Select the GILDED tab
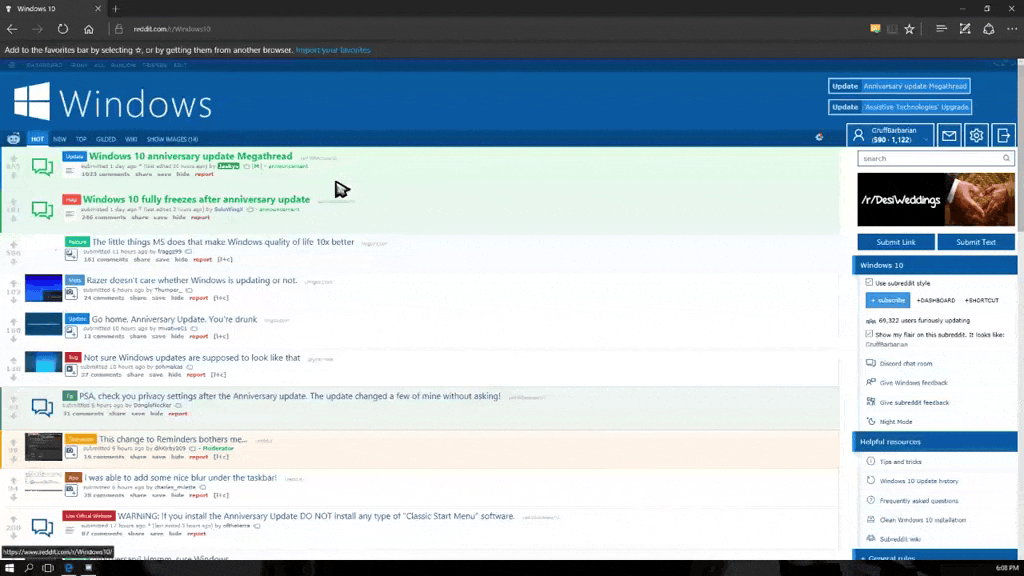This screenshot has height=576, width=1024. (x=105, y=139)
